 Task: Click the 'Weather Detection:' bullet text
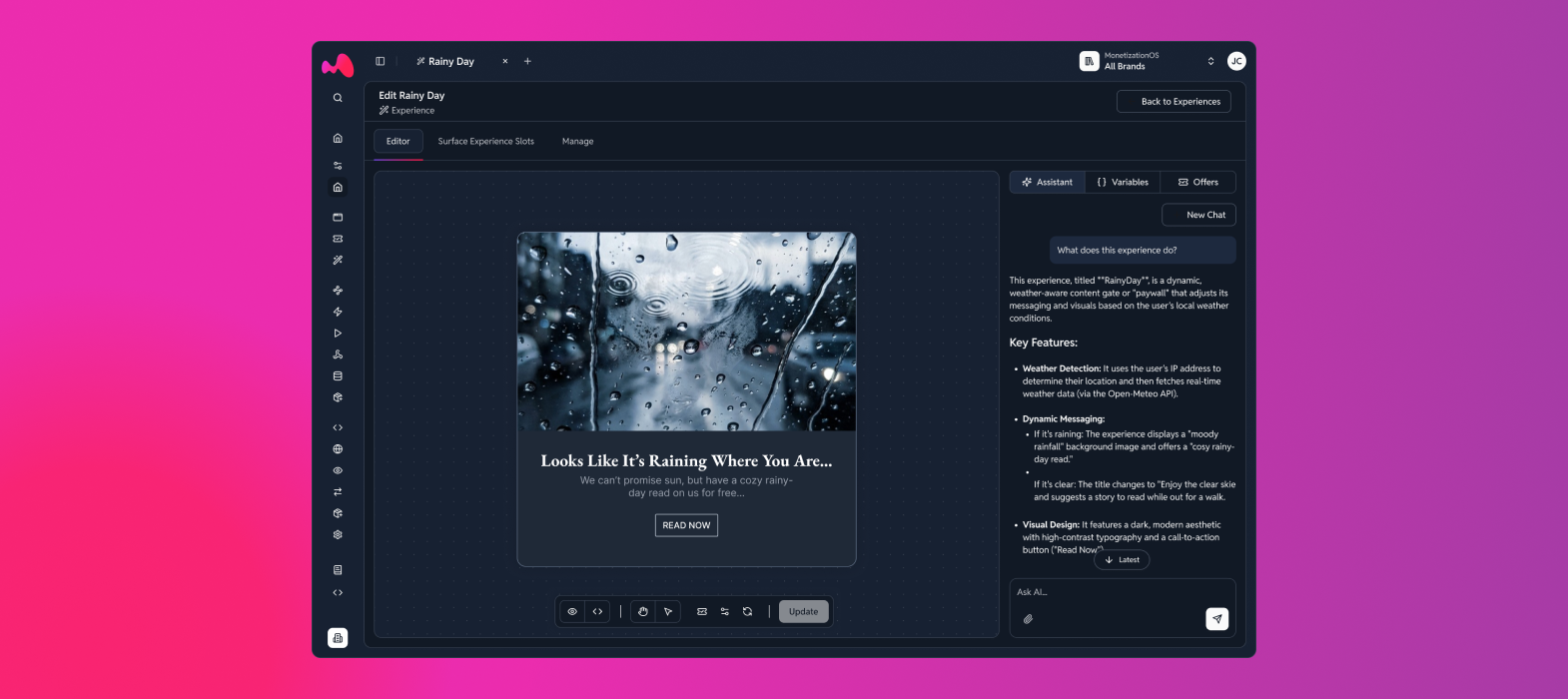(x=1062, y=368)
